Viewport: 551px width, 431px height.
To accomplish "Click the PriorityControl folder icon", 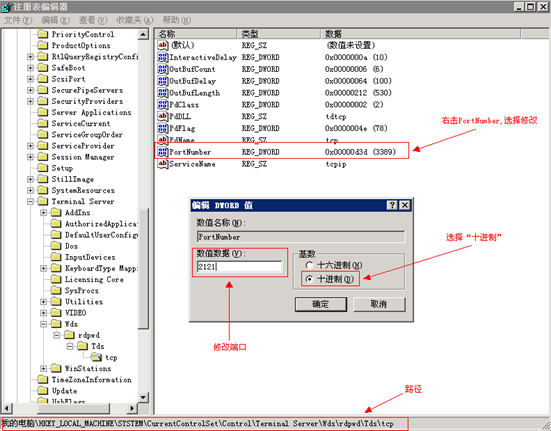I will 43,34.
